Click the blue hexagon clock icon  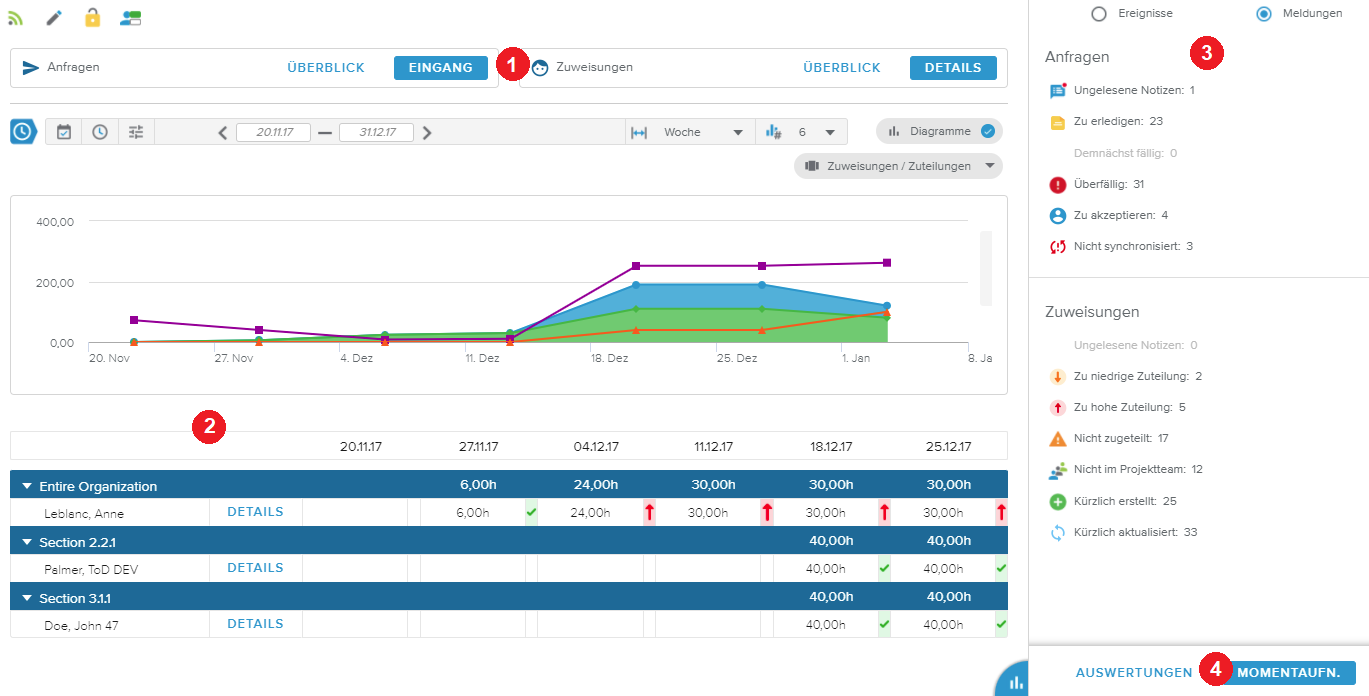[24, 132]
